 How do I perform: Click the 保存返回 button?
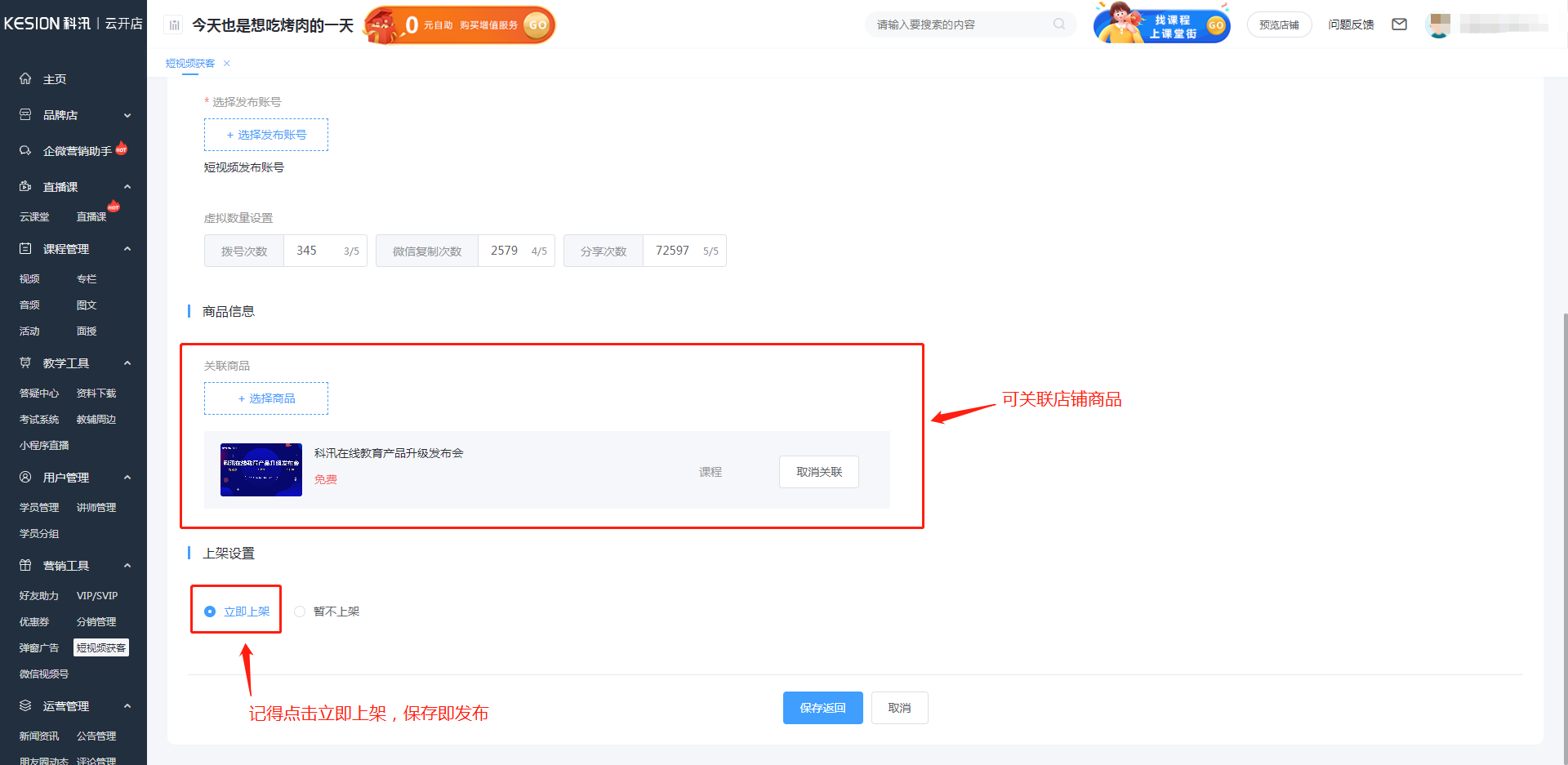[x=822, y=708]
